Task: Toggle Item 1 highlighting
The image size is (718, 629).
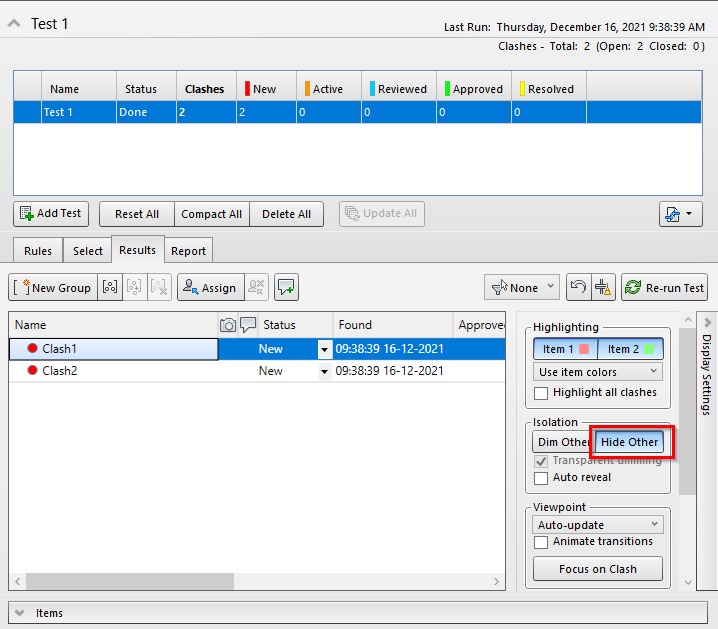Action: (566, 349)
